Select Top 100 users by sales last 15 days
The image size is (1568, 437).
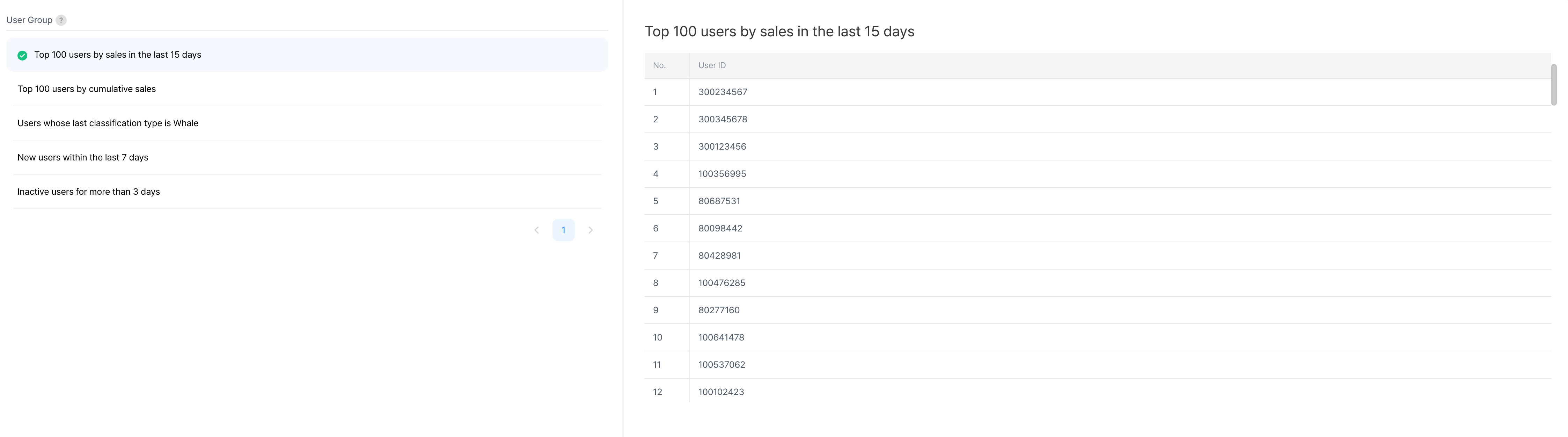point(117,55)
